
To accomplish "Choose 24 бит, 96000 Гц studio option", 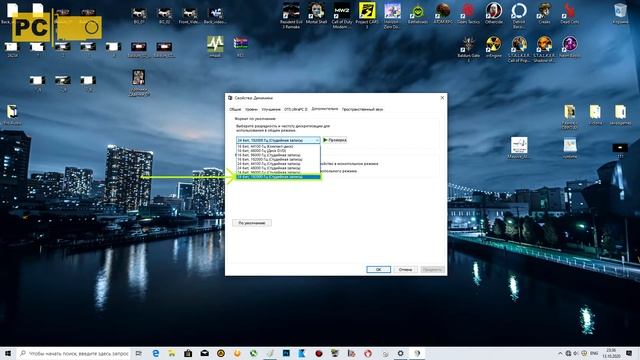I will tap(278, 172).
